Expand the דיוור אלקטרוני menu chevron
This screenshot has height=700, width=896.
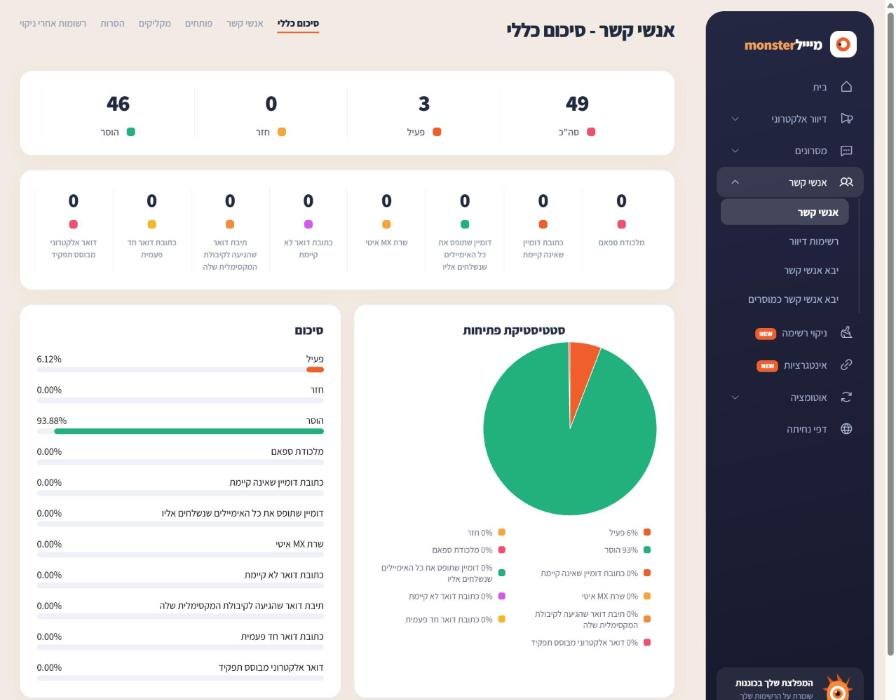point(735,119)
